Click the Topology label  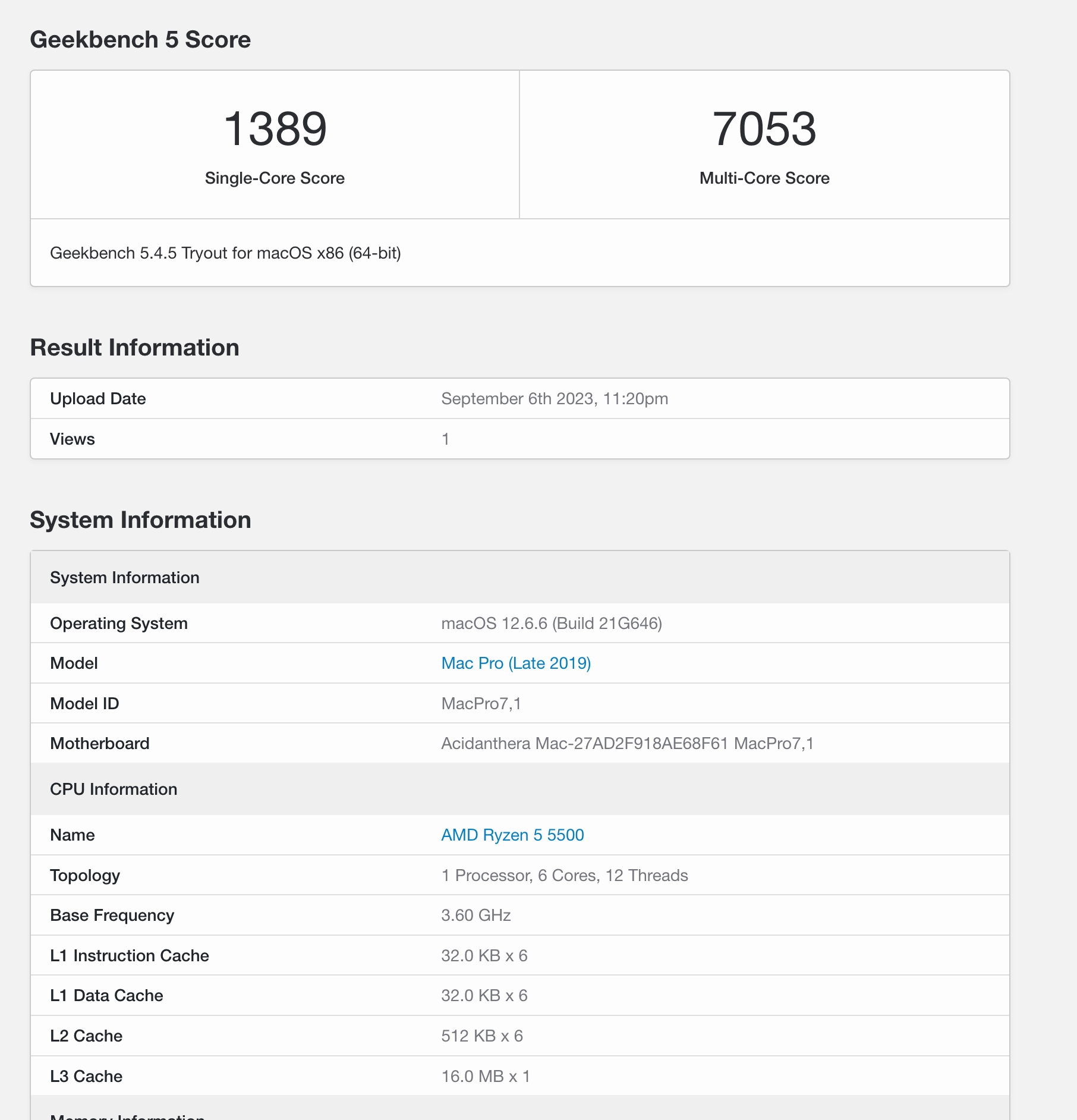tap(85, 875)
